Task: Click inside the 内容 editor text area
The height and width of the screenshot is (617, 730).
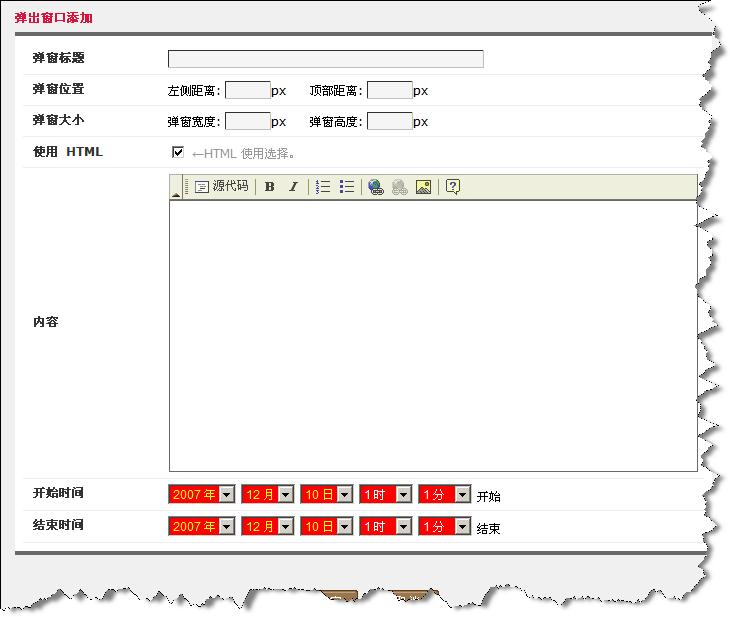Action: click(433, 336)
